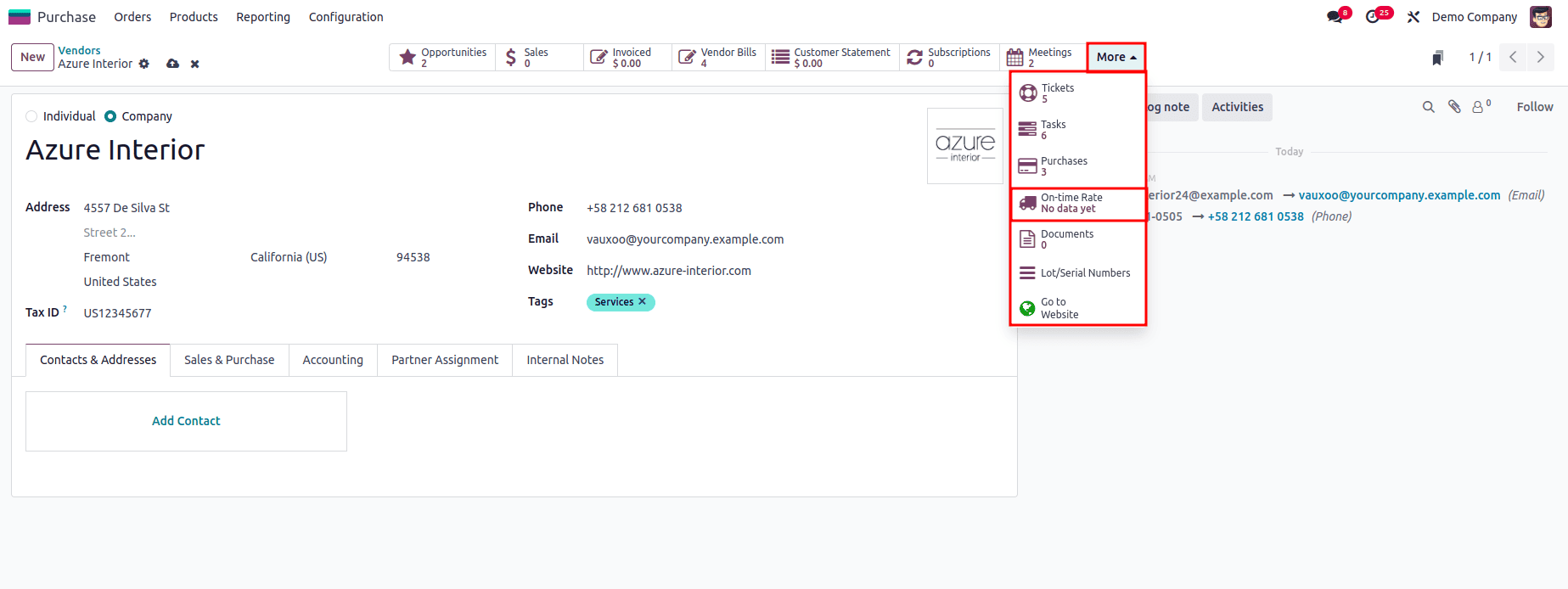Viewport: 1568px width, 589px height.
Task: Select the Individual radio option
Action: (31, 116)
